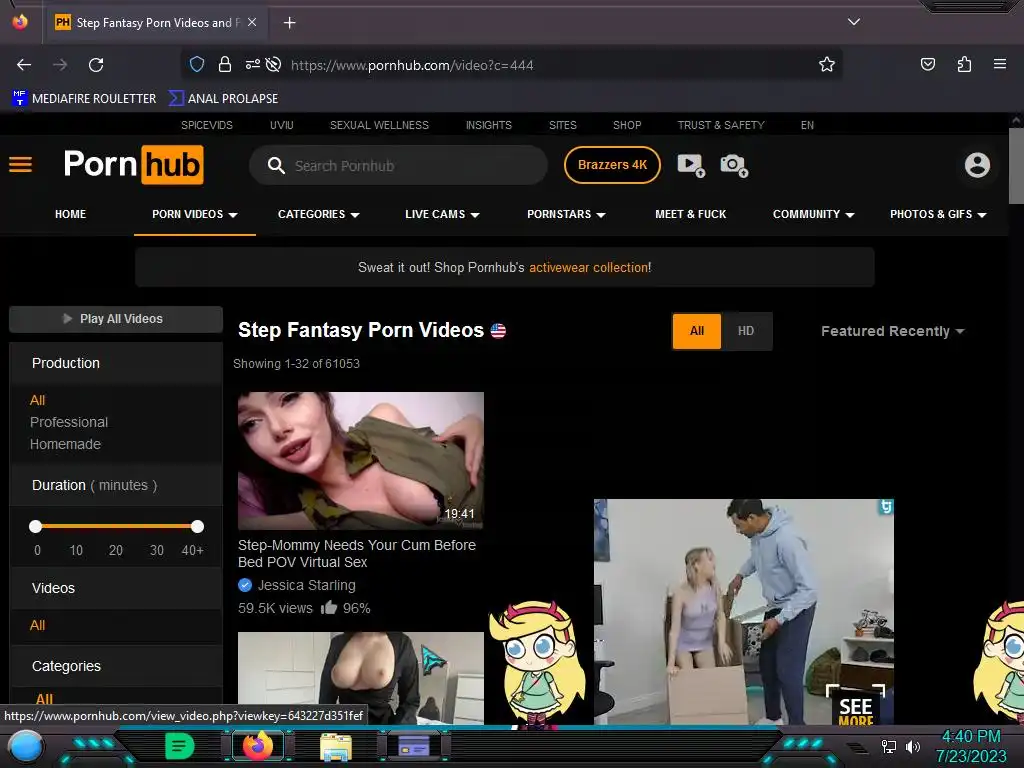Open the user account profile icon

pos(977,165)
